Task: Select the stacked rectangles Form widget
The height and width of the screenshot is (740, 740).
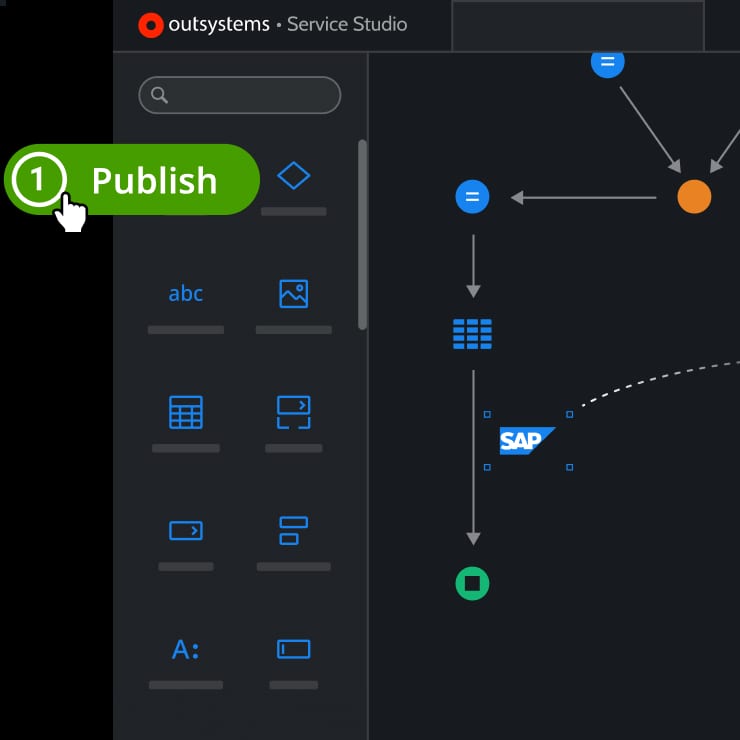Action: click(x=293, y=530)
